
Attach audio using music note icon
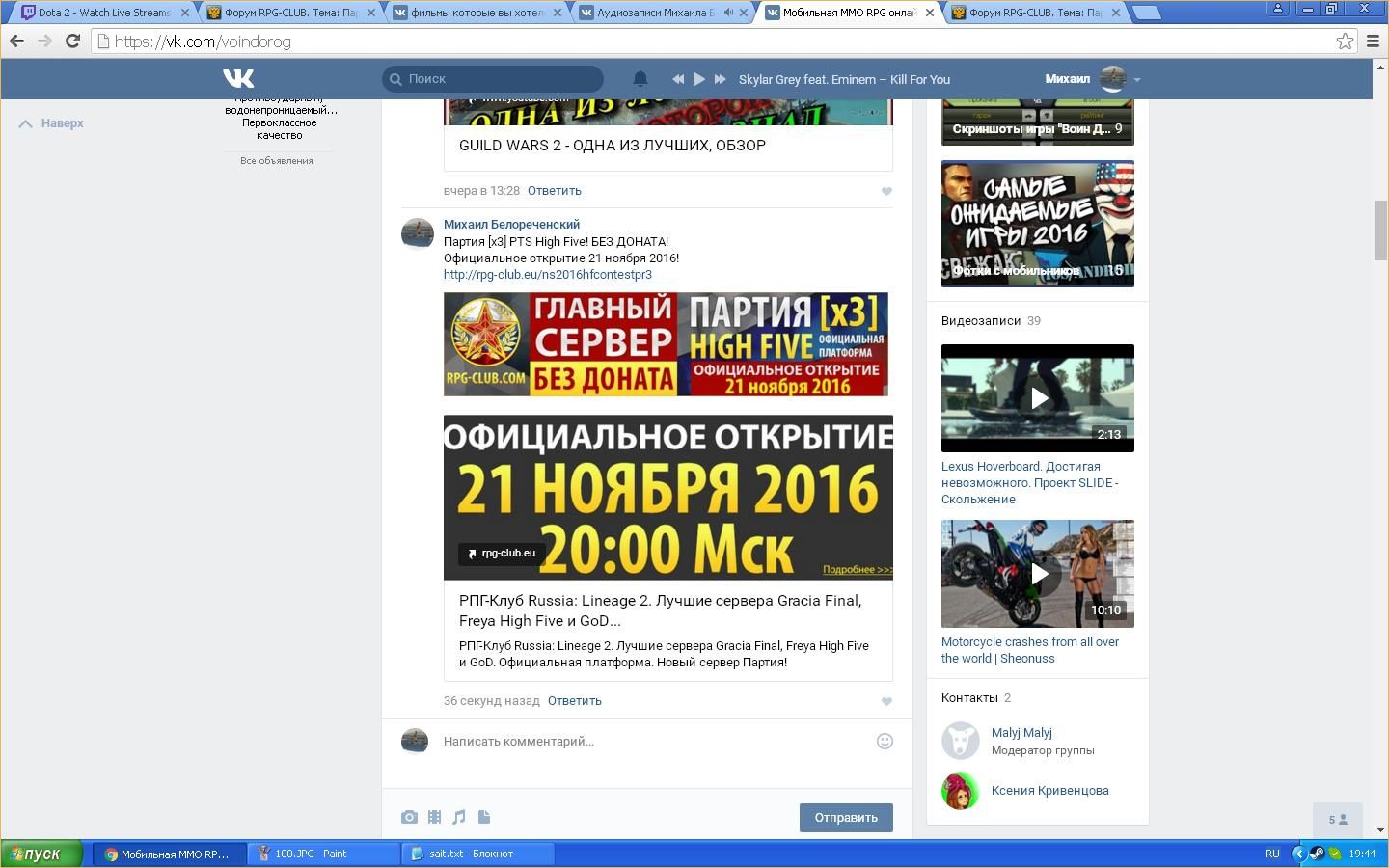[x=459, y=818]
